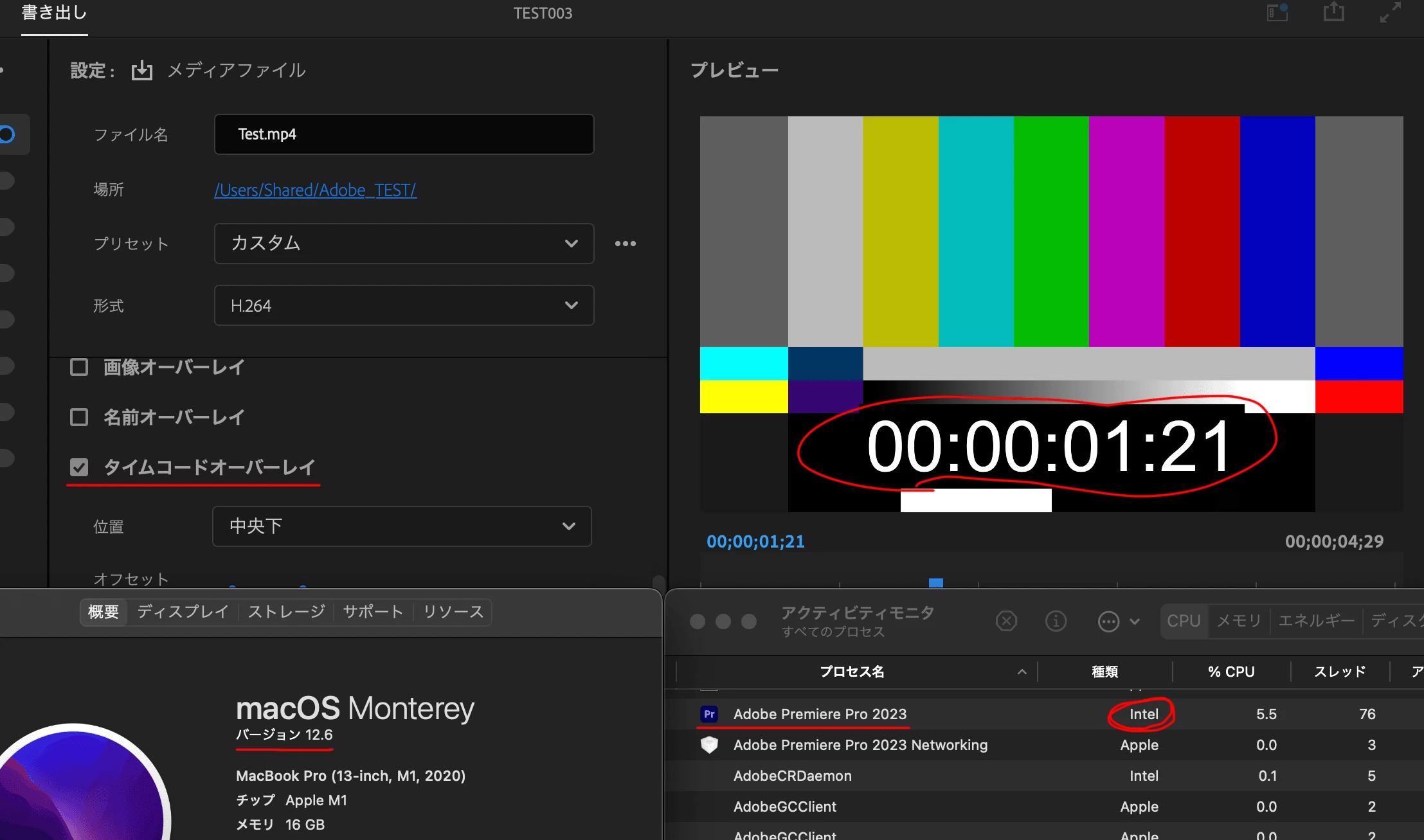Switch to the ストレージ tab
Viewport: 1424px width, 840px height.
pos(286,612)
